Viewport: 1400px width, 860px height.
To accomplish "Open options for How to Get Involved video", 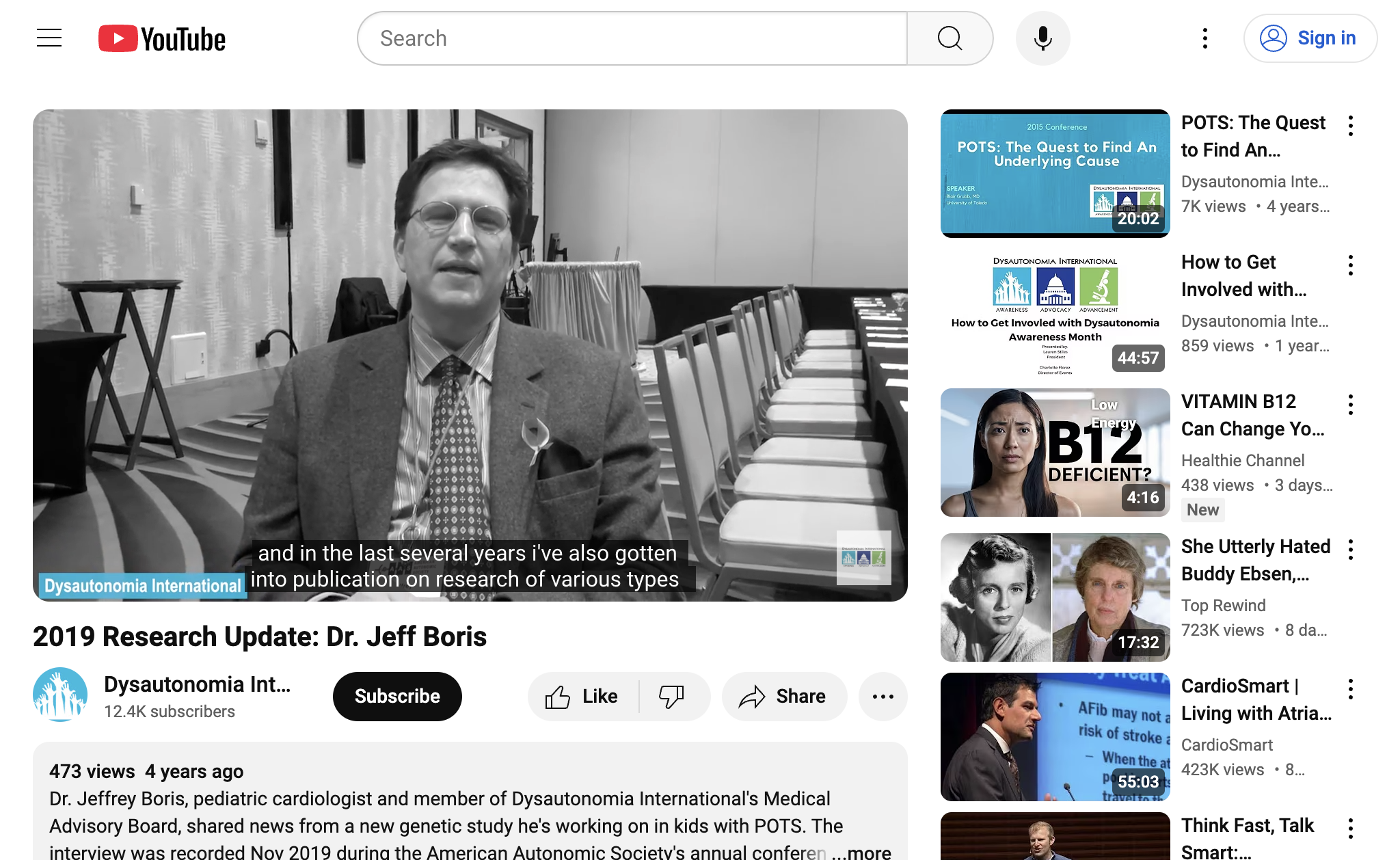I will [x=1351, y=265].
